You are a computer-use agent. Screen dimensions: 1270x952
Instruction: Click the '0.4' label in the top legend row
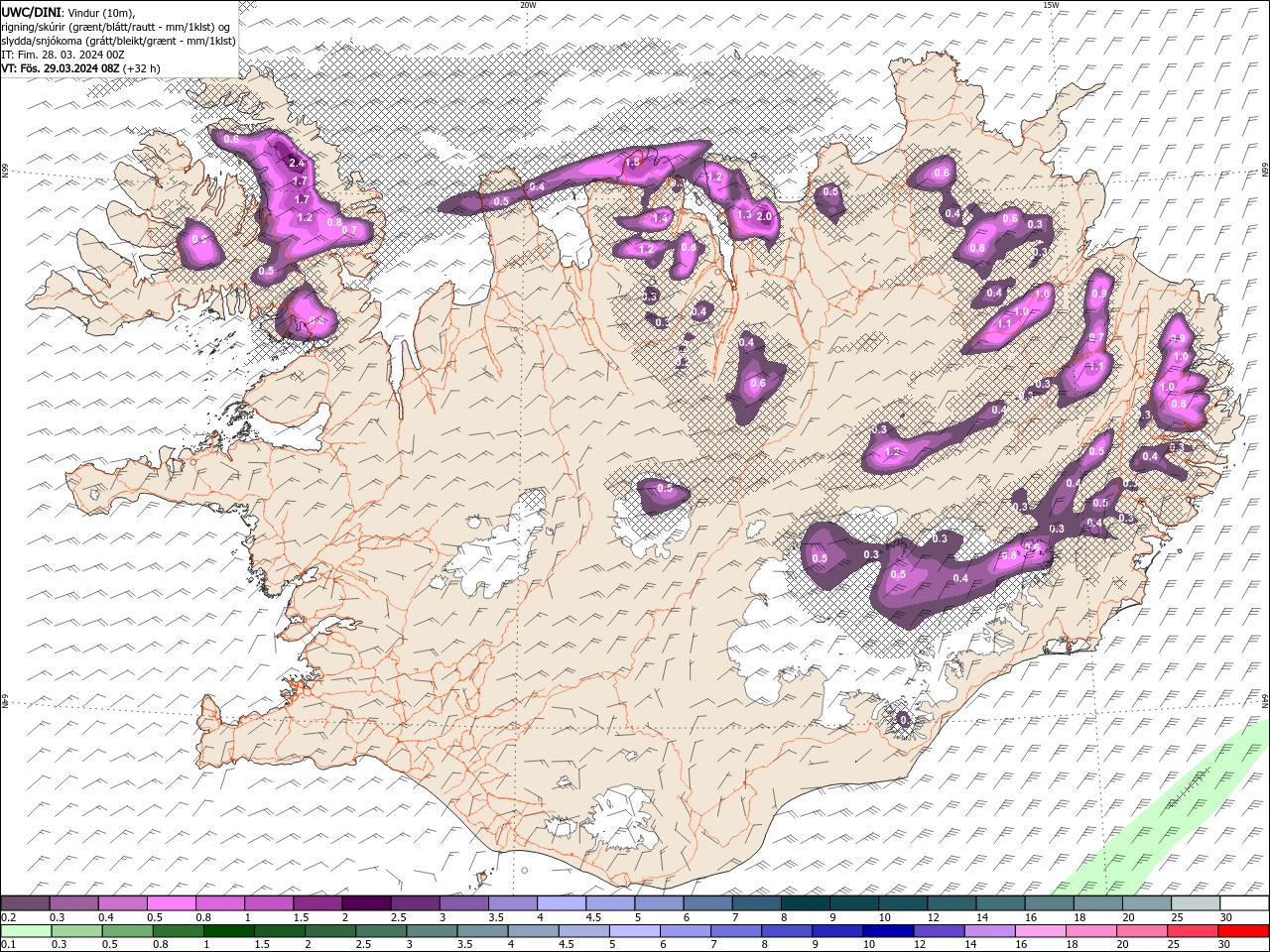tap(106, 917)
